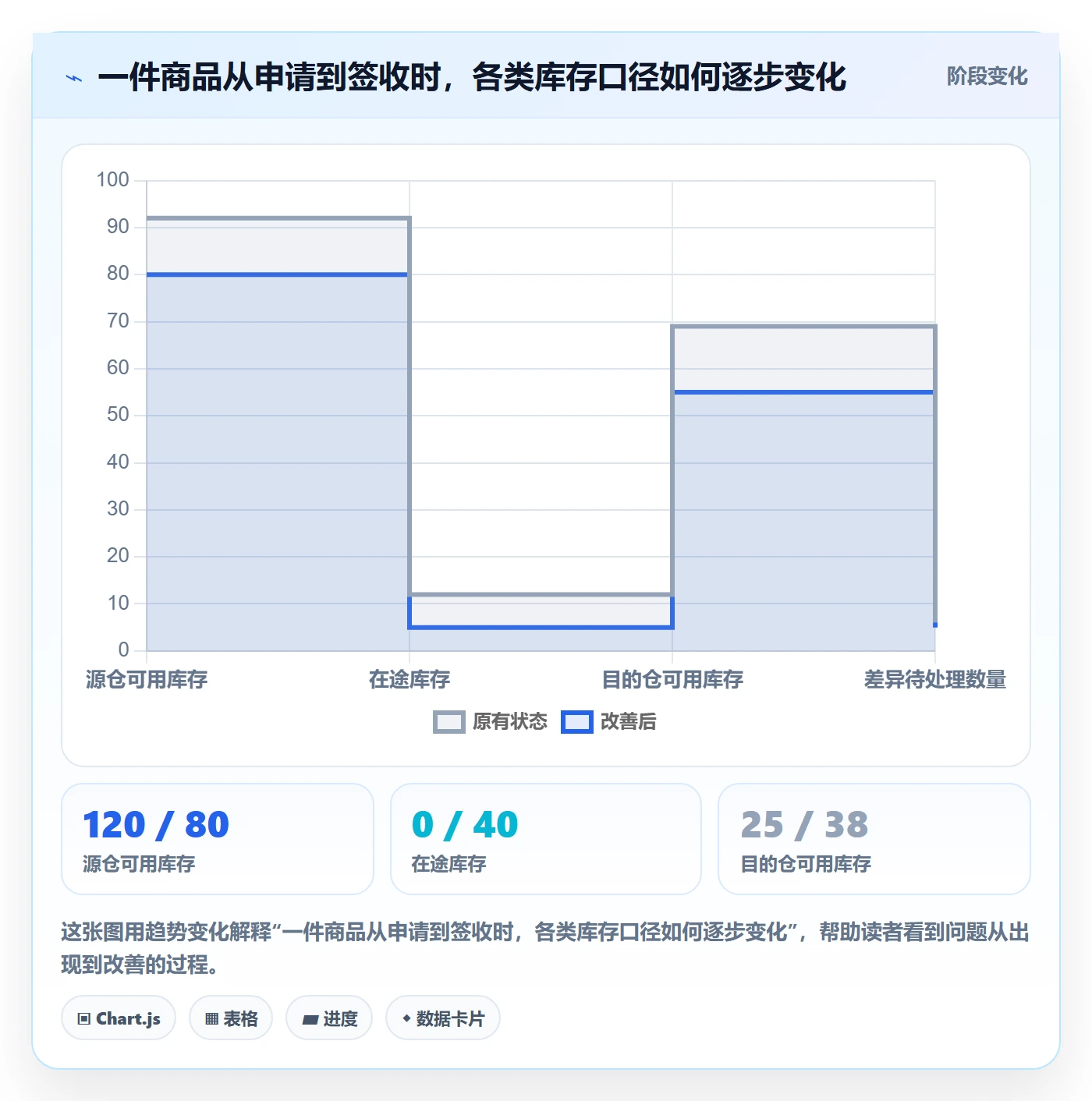Screen dimensions: 1092x1101
Task: Click the chart title 一件商品从申请到签收时
Action: (x=472, y=78)
